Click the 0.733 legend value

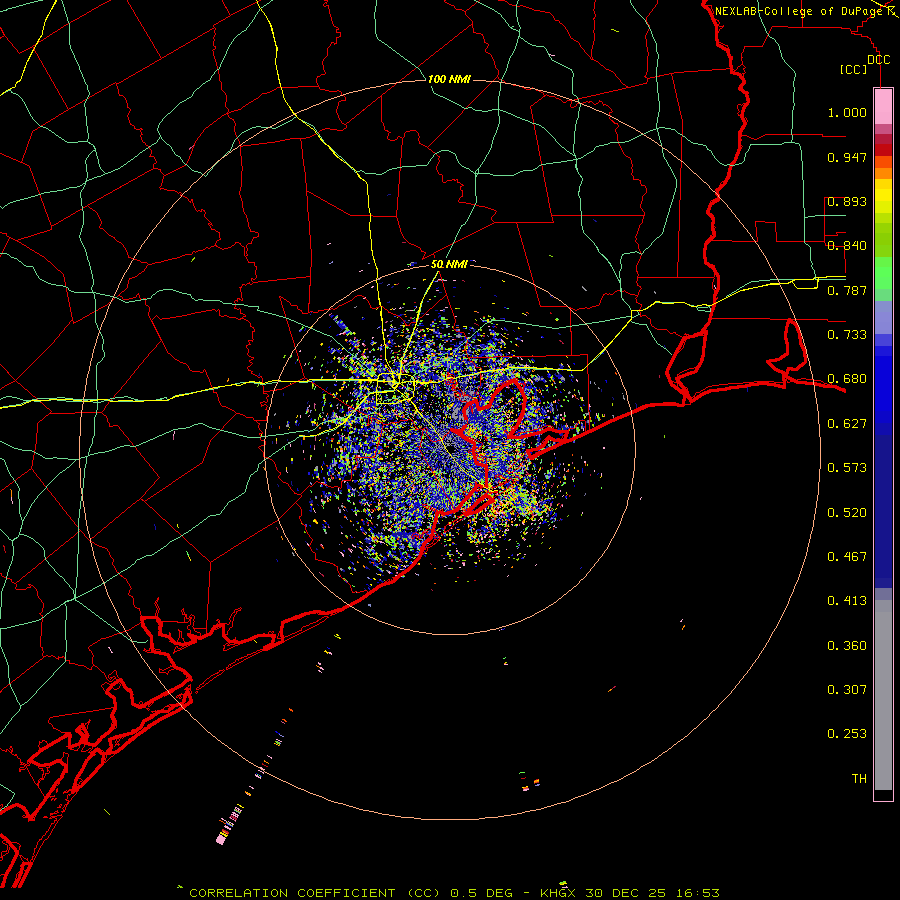pos(847,335)
